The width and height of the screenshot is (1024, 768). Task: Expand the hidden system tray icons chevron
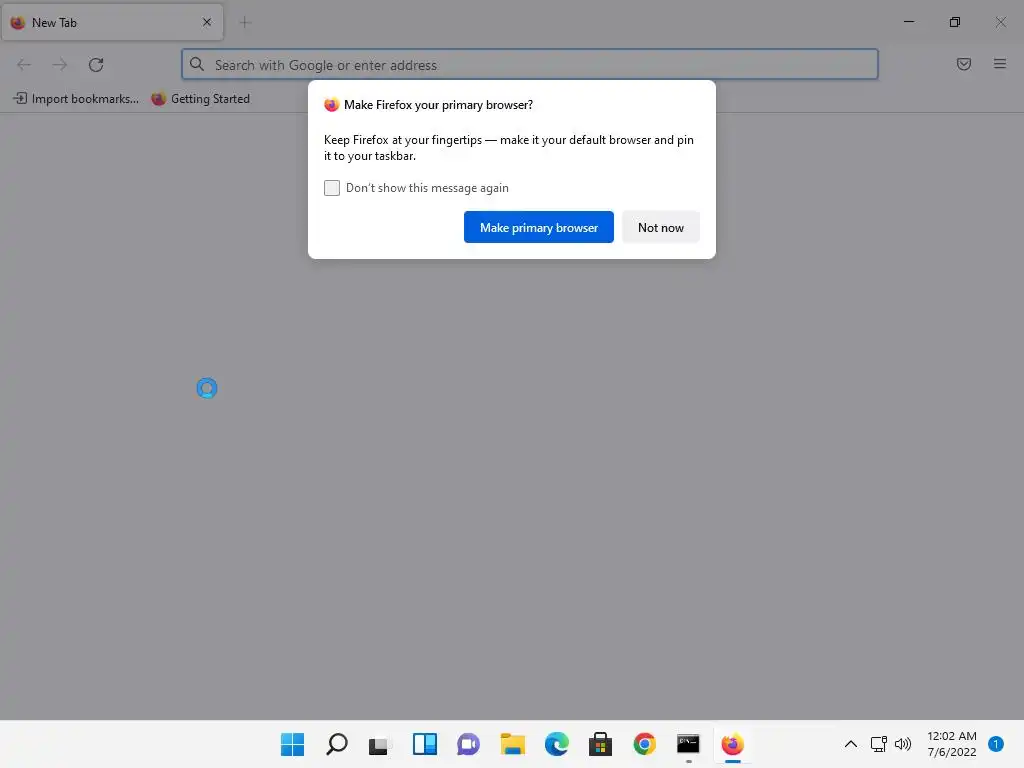pyautogui.click(x=850, y=744)
